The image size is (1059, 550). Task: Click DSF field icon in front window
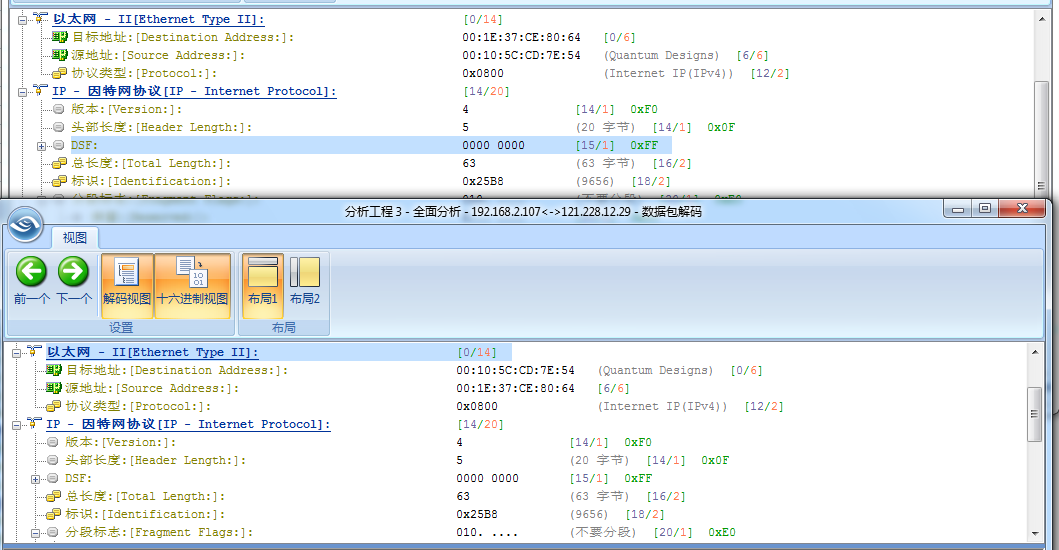point(53,478)
